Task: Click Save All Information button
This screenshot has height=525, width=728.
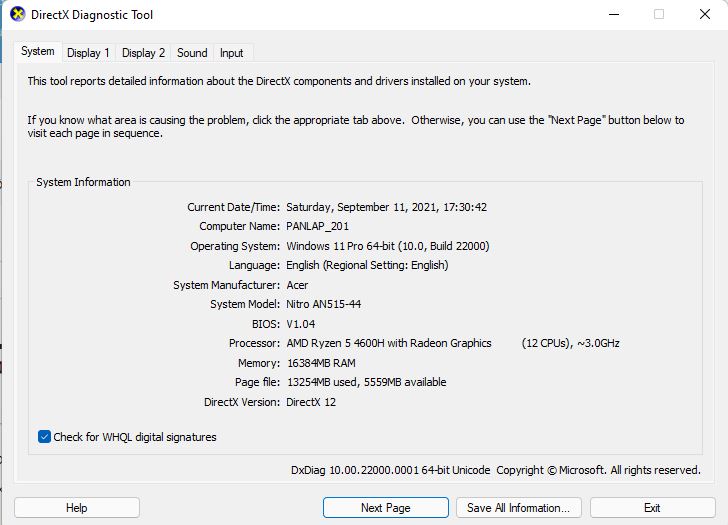Action: (518, 508)
